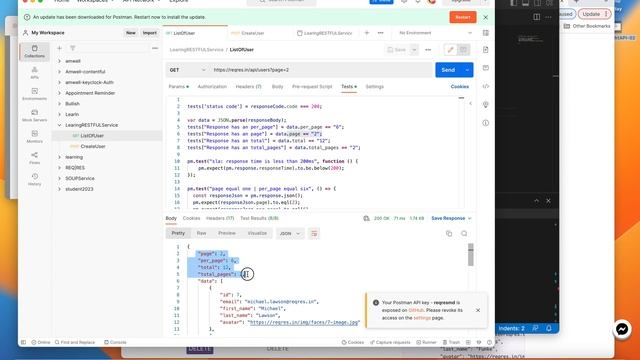Collapse the LearingRESTFULService collection
This screenshot has height=360, width=640.
(x=60, y=125)
